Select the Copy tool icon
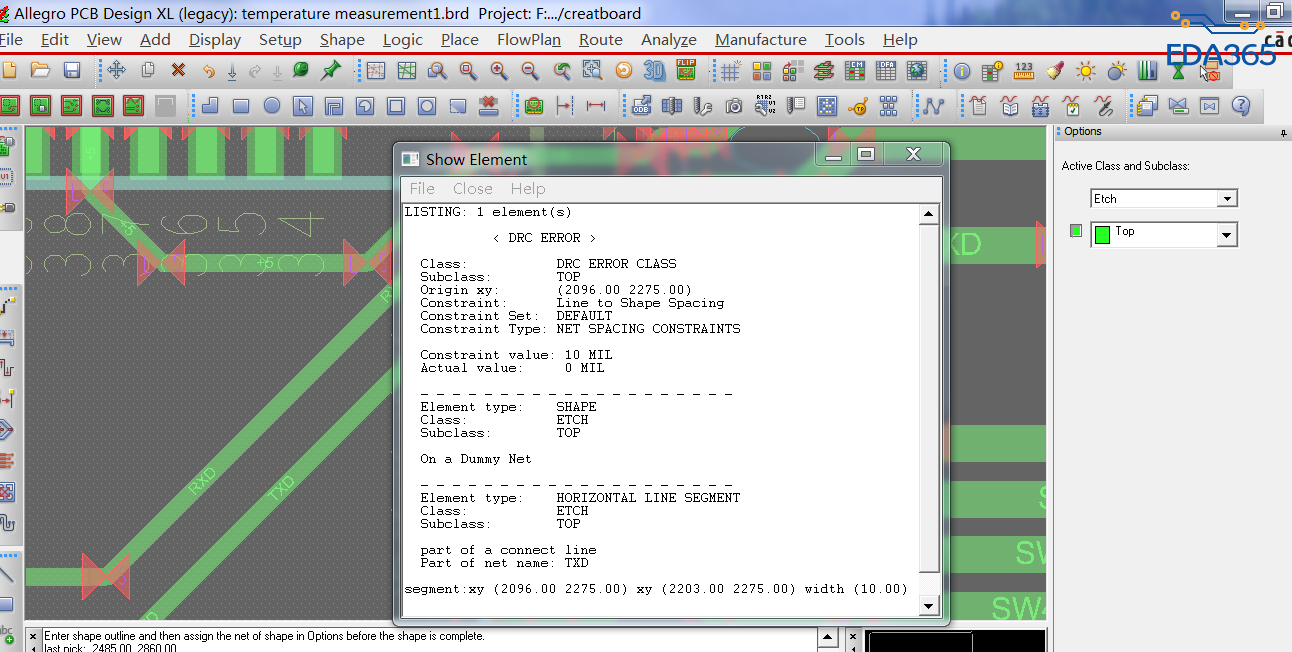 [x=148, y=71]
